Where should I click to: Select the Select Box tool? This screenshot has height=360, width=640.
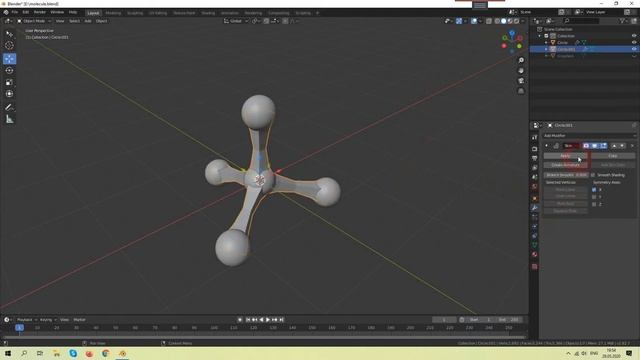[x=9, y=34]
